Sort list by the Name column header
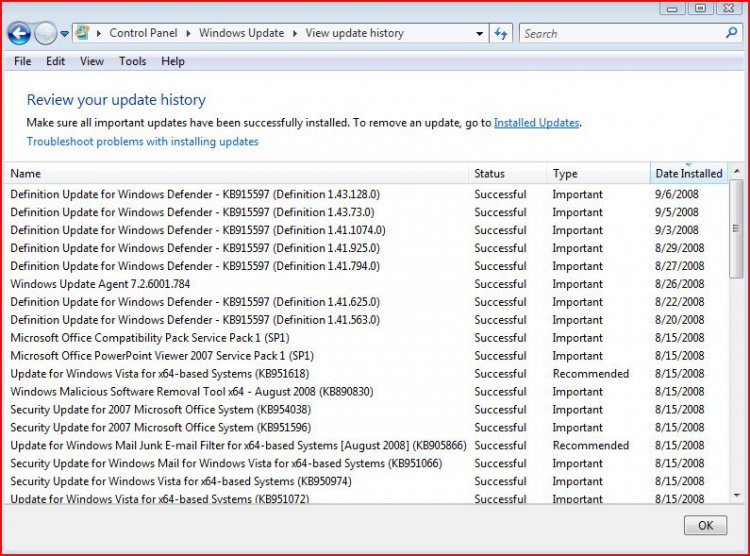The image size is (750, 556). tap(236, 173)
